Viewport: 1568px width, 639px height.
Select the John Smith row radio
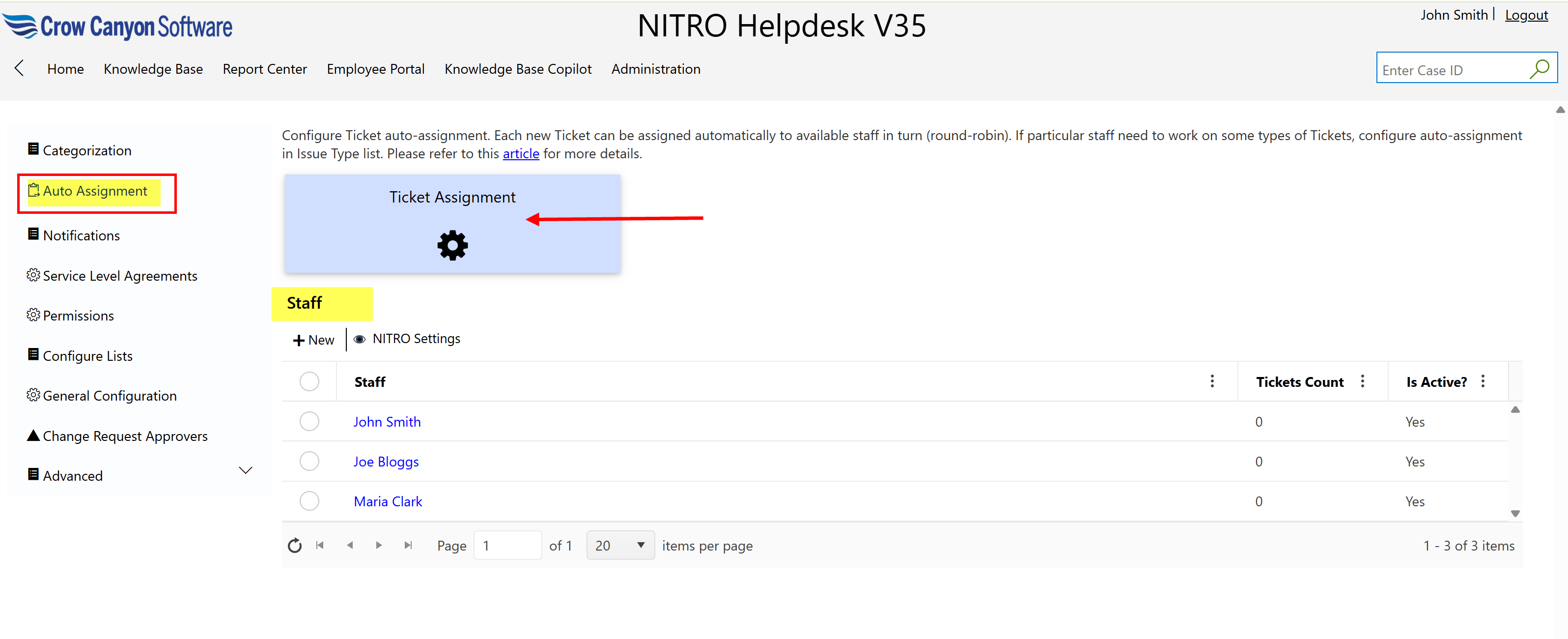[x=309, y=422]
